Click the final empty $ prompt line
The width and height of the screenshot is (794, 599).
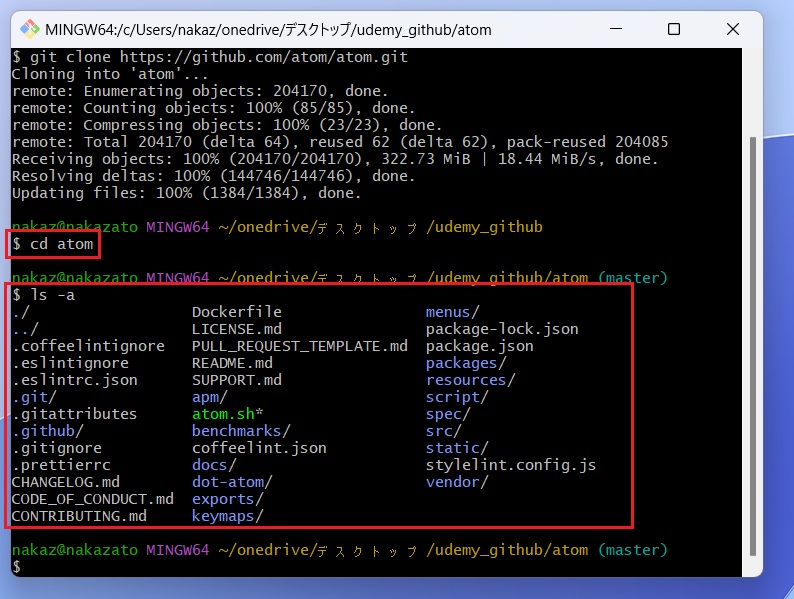(17, 567)
